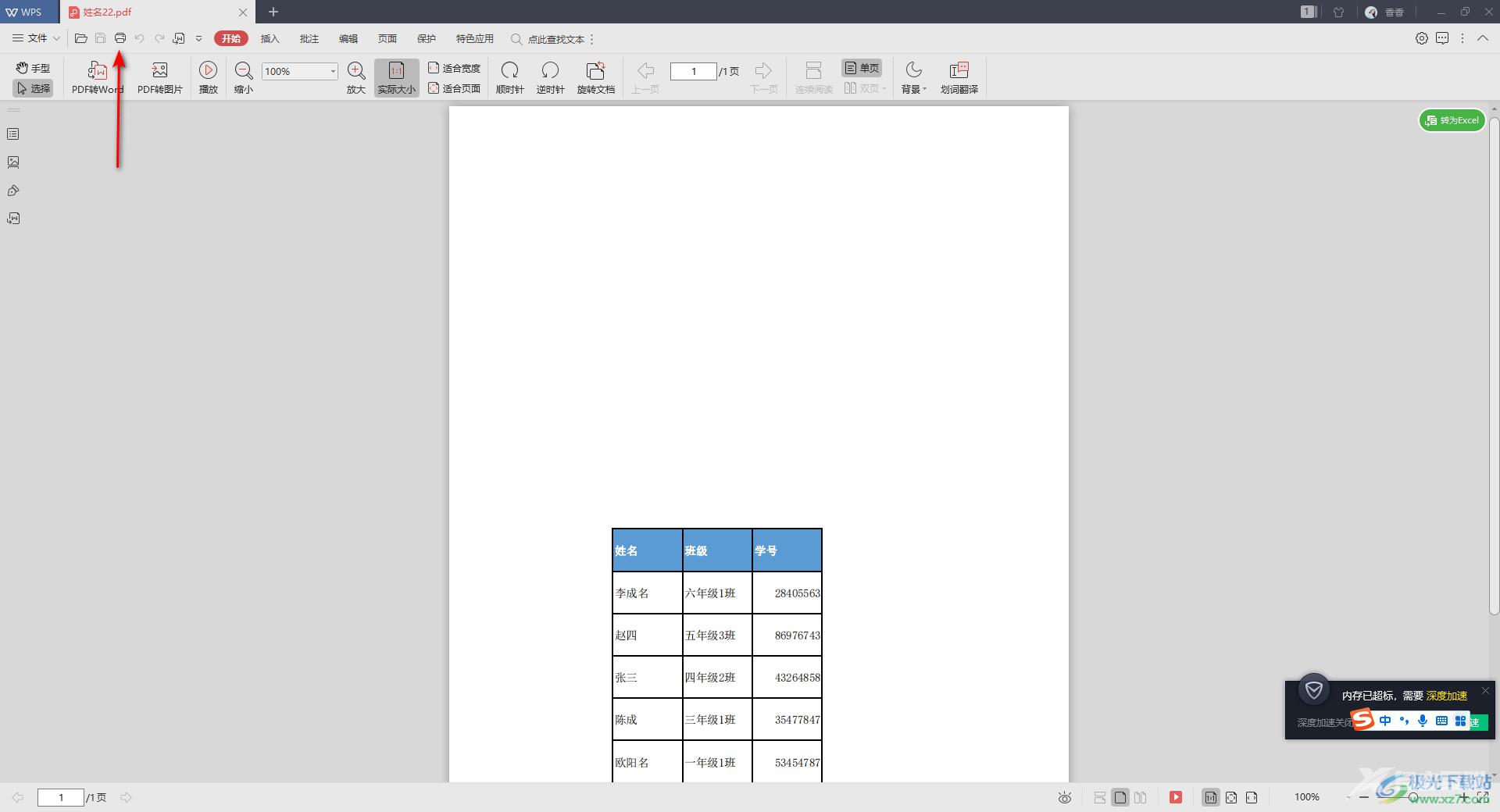
Task: Click 放大 zoom in button
Action: click(x=356, y=78)
